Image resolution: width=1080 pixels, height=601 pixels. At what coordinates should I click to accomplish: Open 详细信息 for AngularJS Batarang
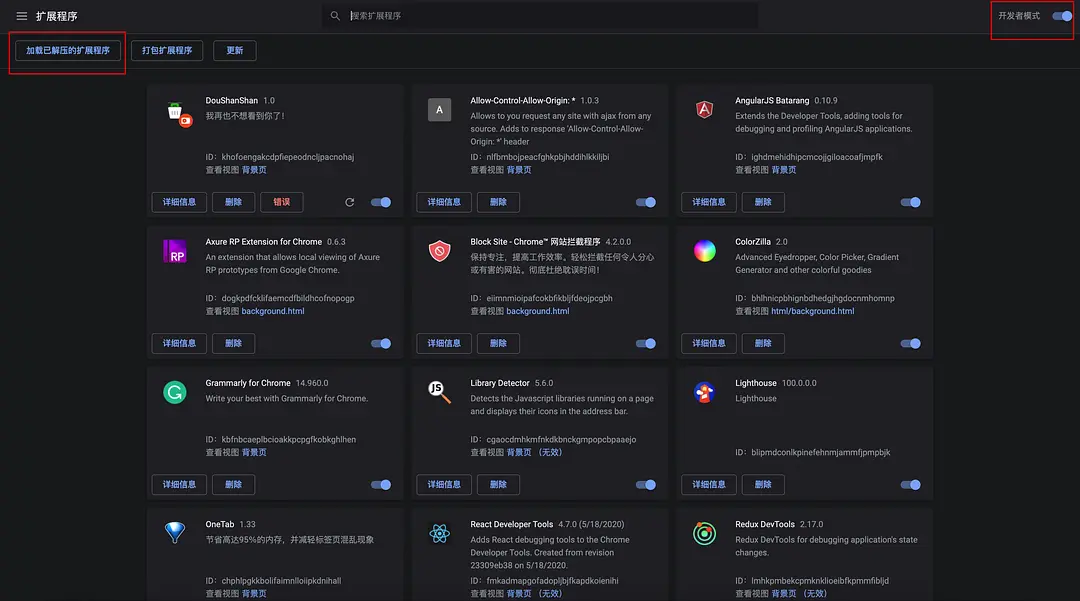pyautogui.click(x=709, y=202)
